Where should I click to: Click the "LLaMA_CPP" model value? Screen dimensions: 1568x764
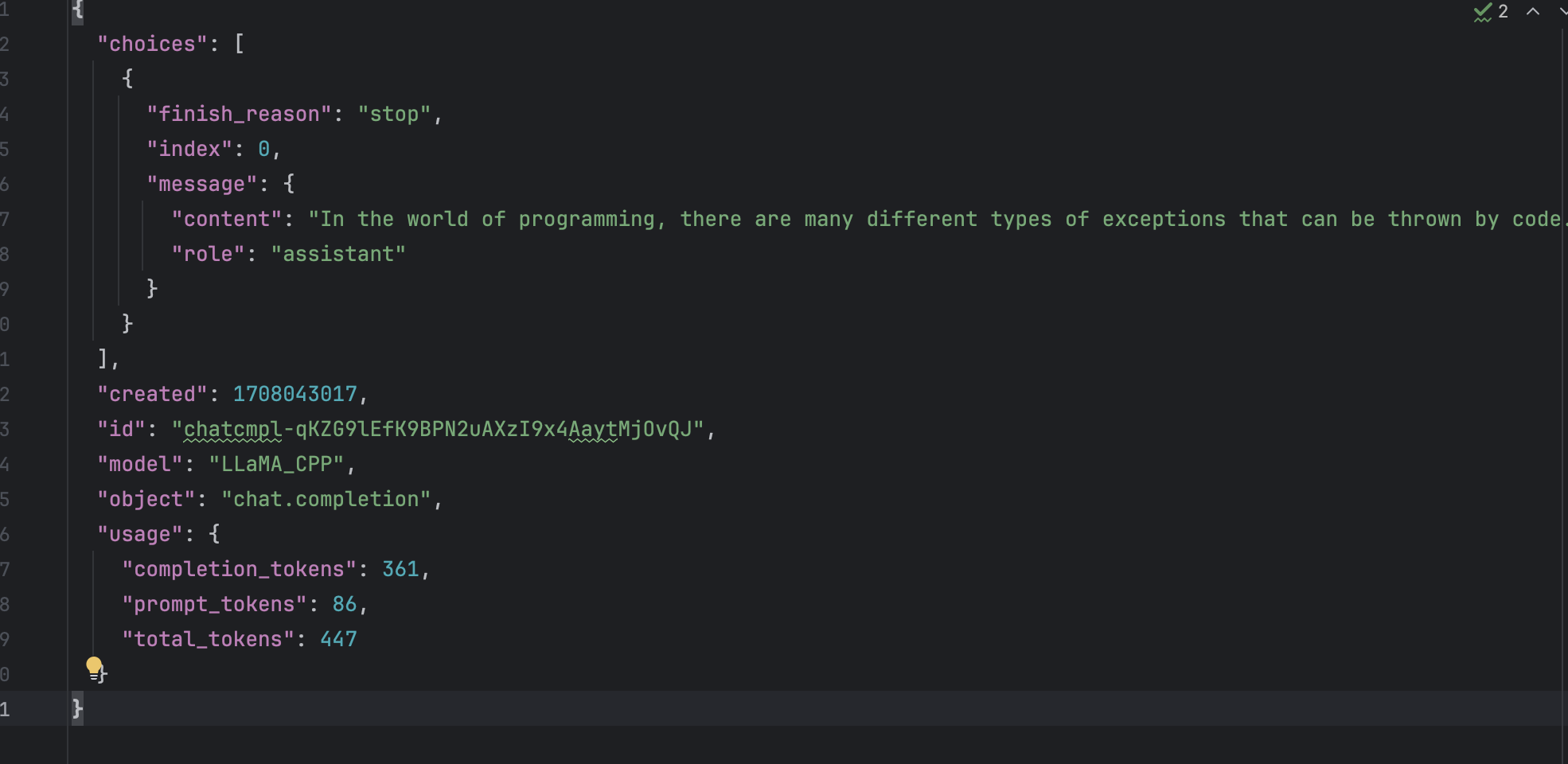(276, 464)
